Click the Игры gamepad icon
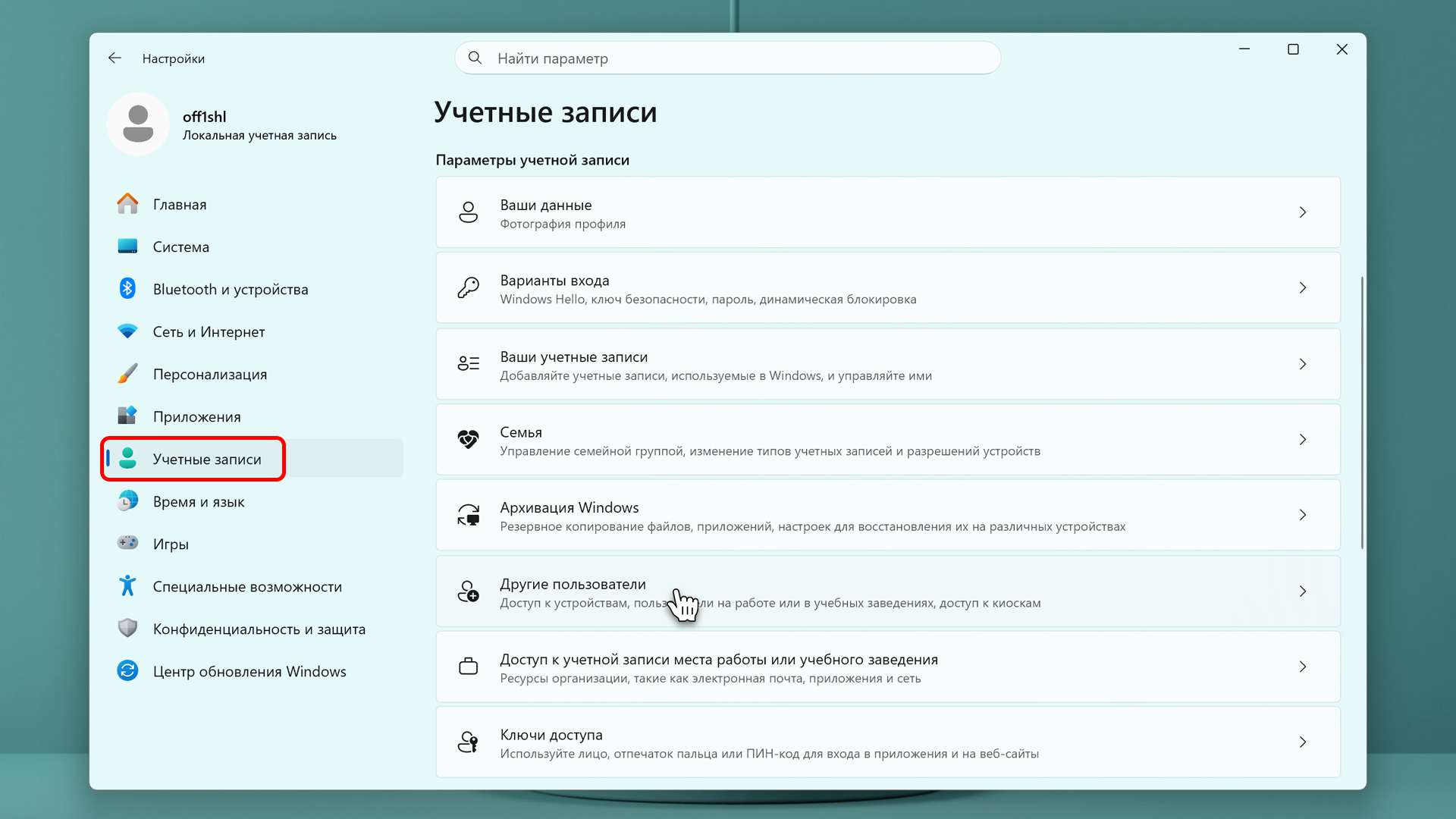The height and width of the screenshot is (819, 1456). tap(127, 543)
